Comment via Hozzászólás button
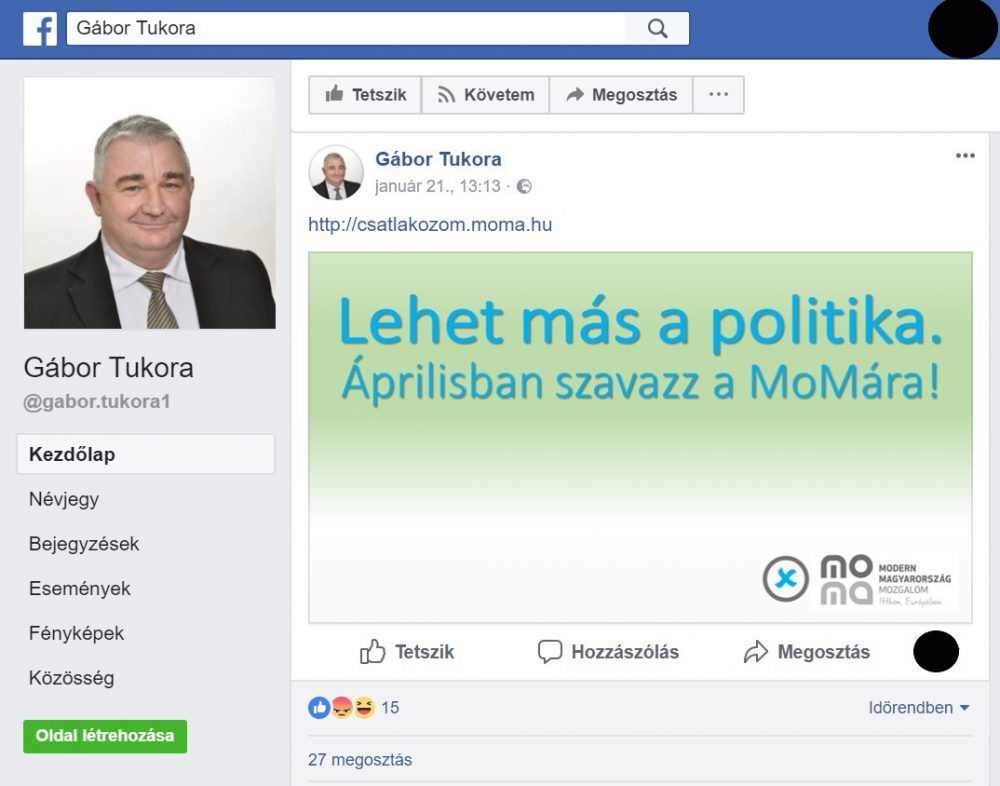This screenshot has height=786, width=1000. [x=608, y=652]
